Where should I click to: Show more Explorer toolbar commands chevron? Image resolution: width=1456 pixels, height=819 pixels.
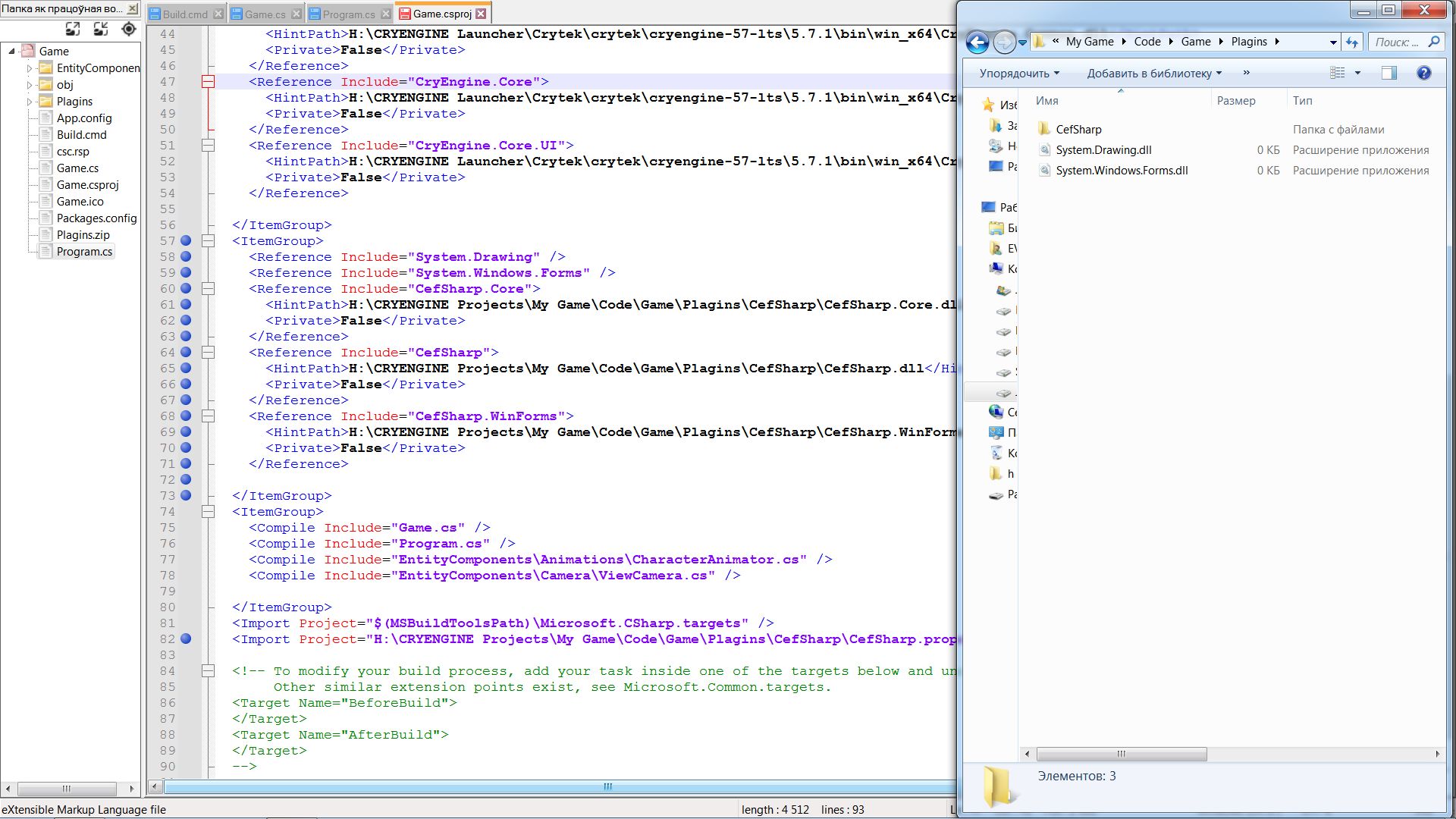point(1246,73)
